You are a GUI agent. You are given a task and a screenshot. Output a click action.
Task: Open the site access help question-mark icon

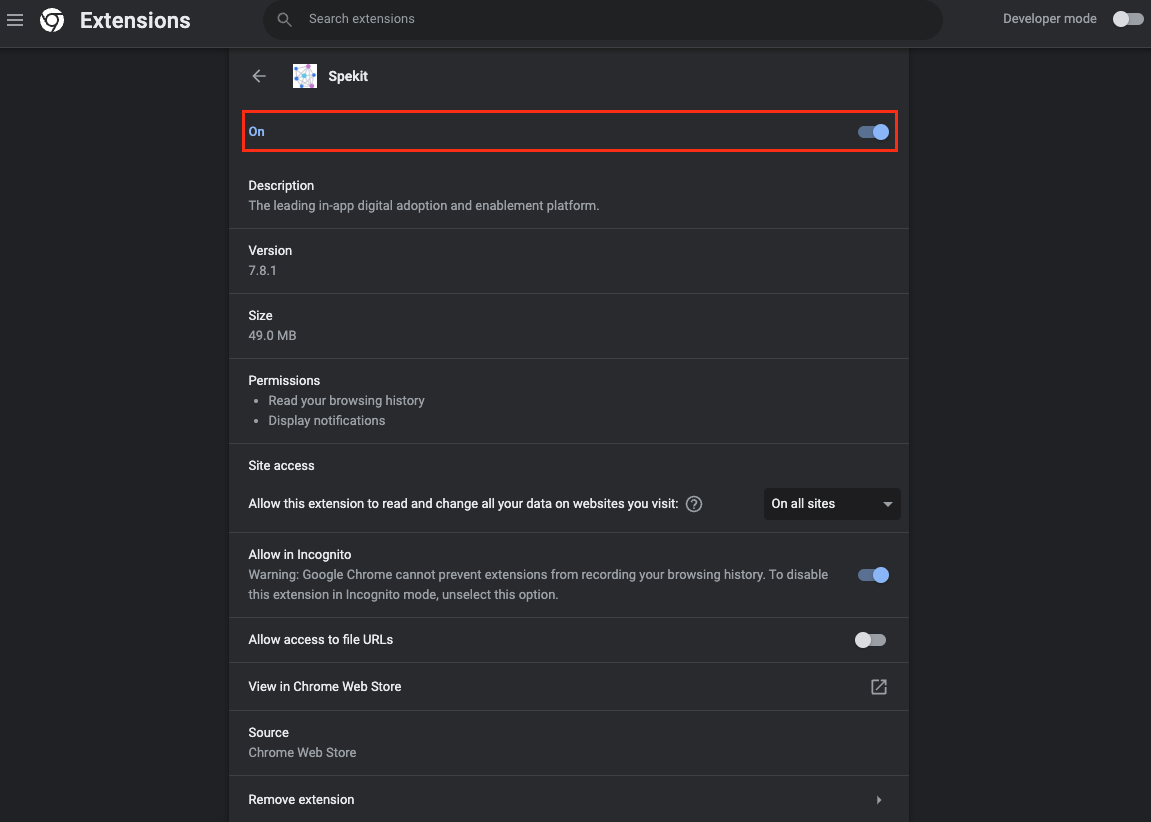pos(694,504)
